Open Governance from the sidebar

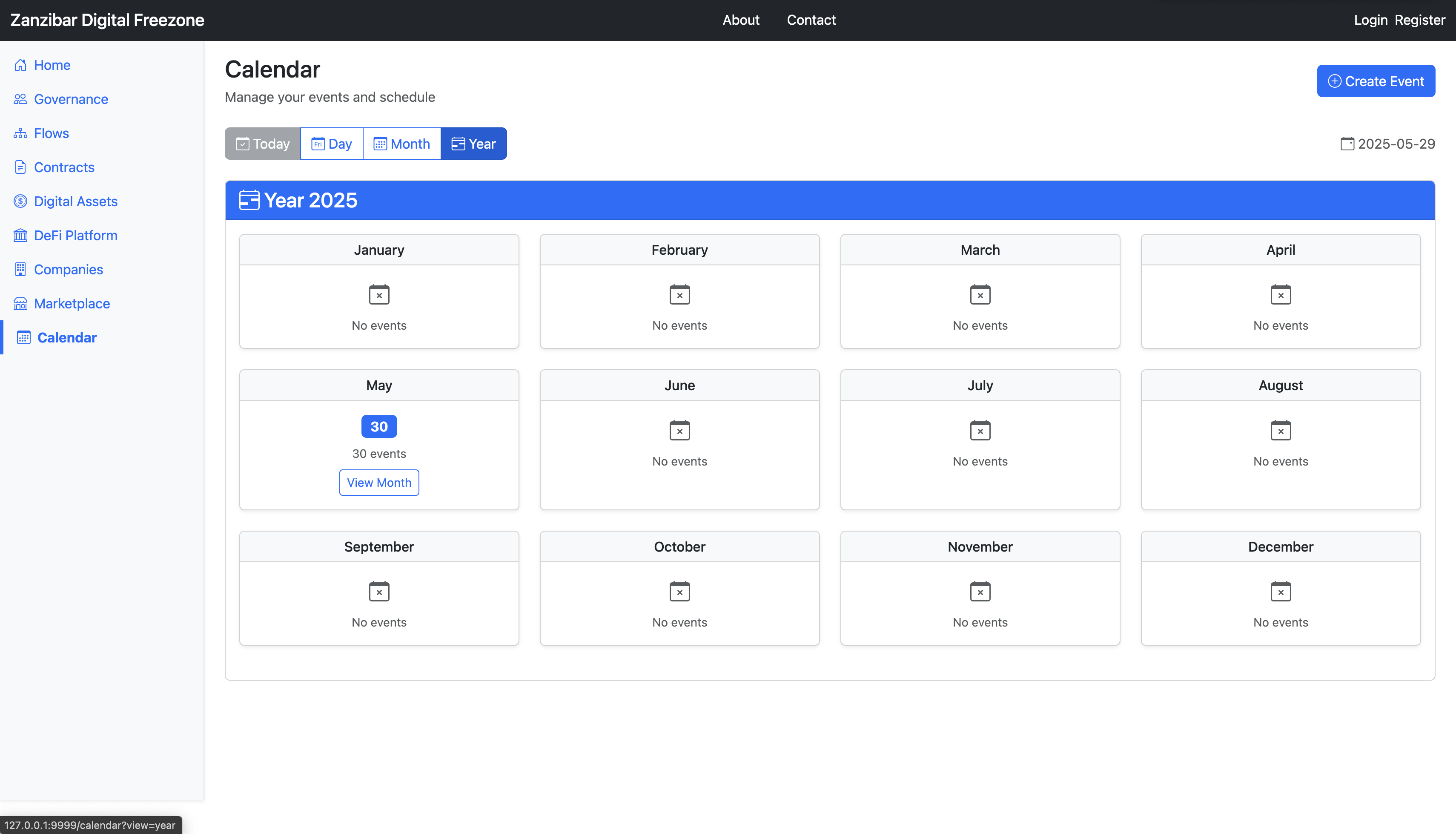point(71,99)
